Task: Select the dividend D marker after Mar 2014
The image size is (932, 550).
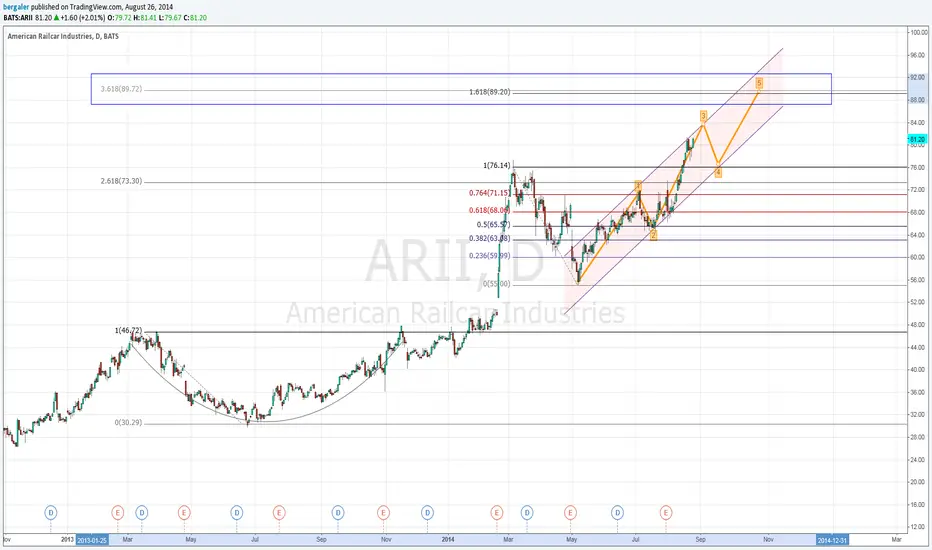Action: pyautogui.click(x=527, y=512)
